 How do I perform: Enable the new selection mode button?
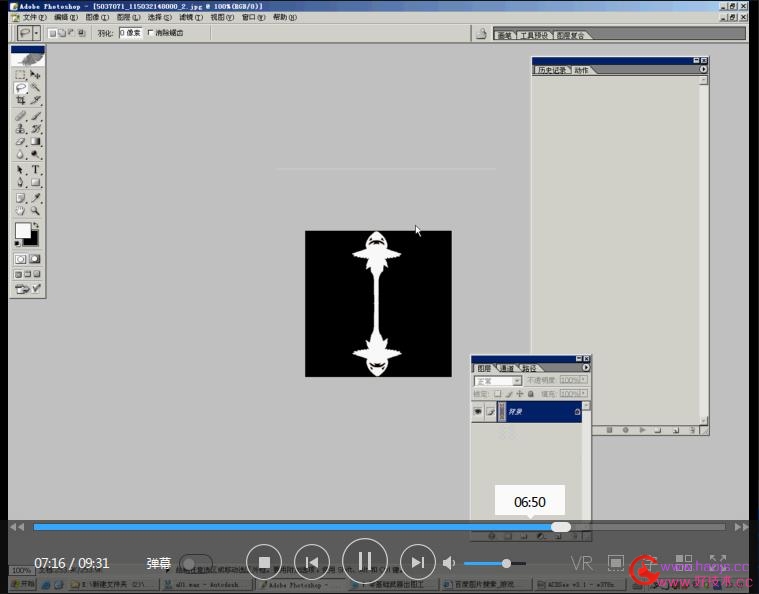[x=52, y=33]
